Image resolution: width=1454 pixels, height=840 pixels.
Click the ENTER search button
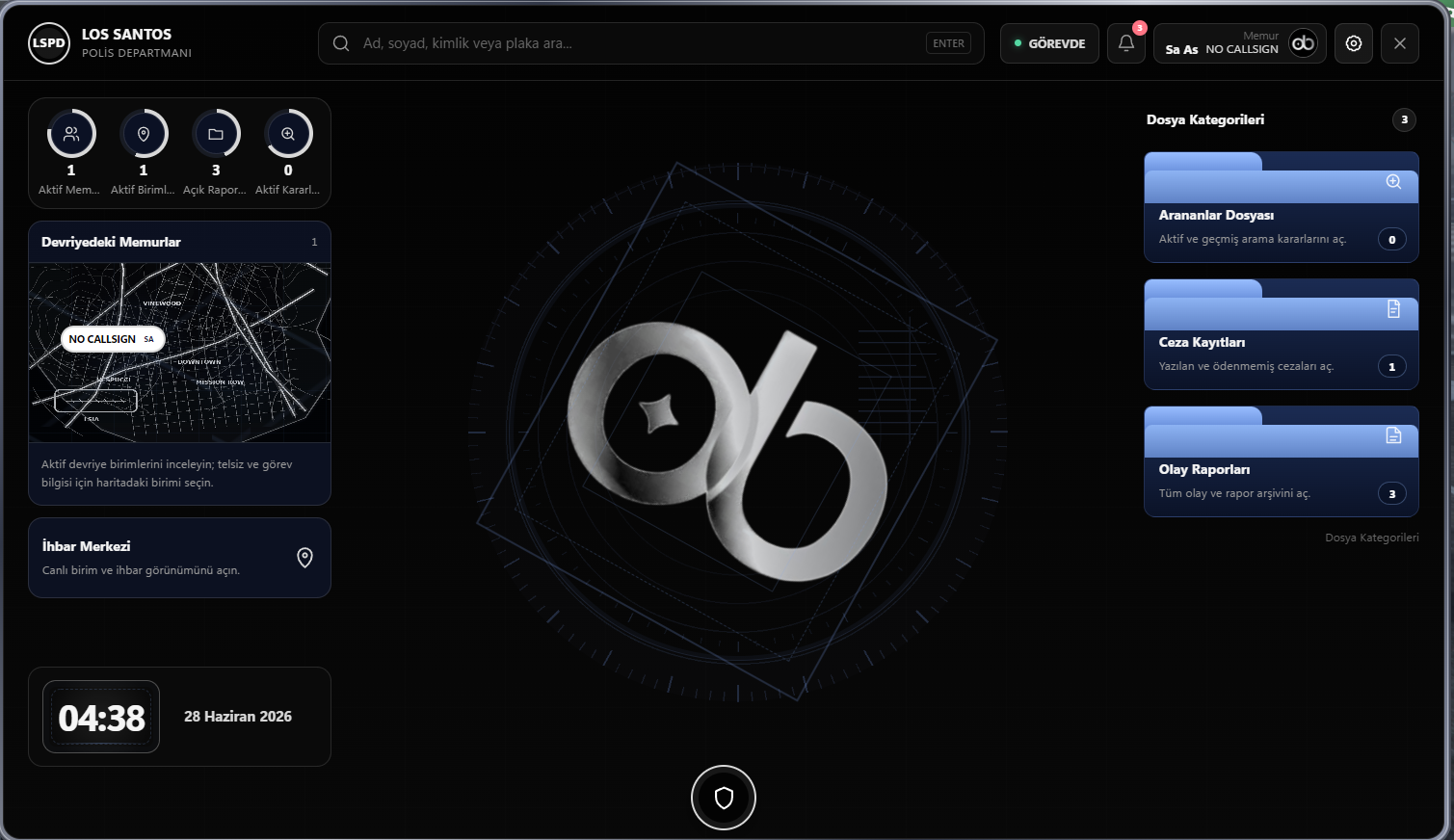pos(948,43)
